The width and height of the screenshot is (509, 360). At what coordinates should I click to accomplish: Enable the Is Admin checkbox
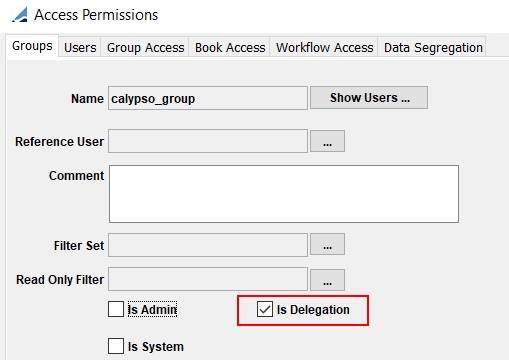click(116, 309)
